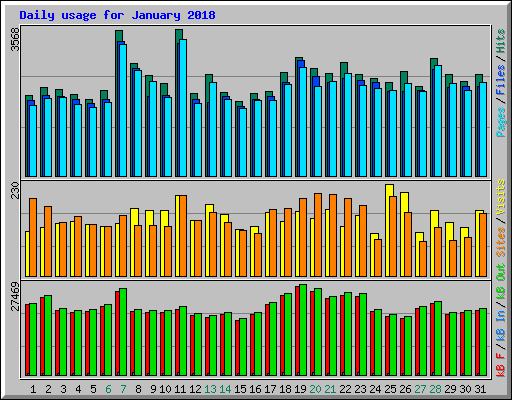This screenshot has height=400, width=512.
Task: Select the cyan Pages bar for day 28
Action: [438, 121]
